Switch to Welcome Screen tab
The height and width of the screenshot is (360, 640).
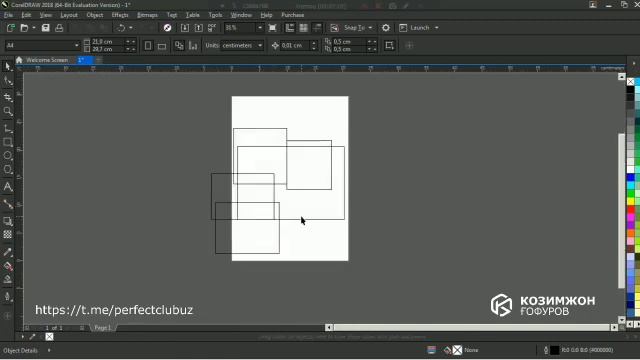coord(47,60)
